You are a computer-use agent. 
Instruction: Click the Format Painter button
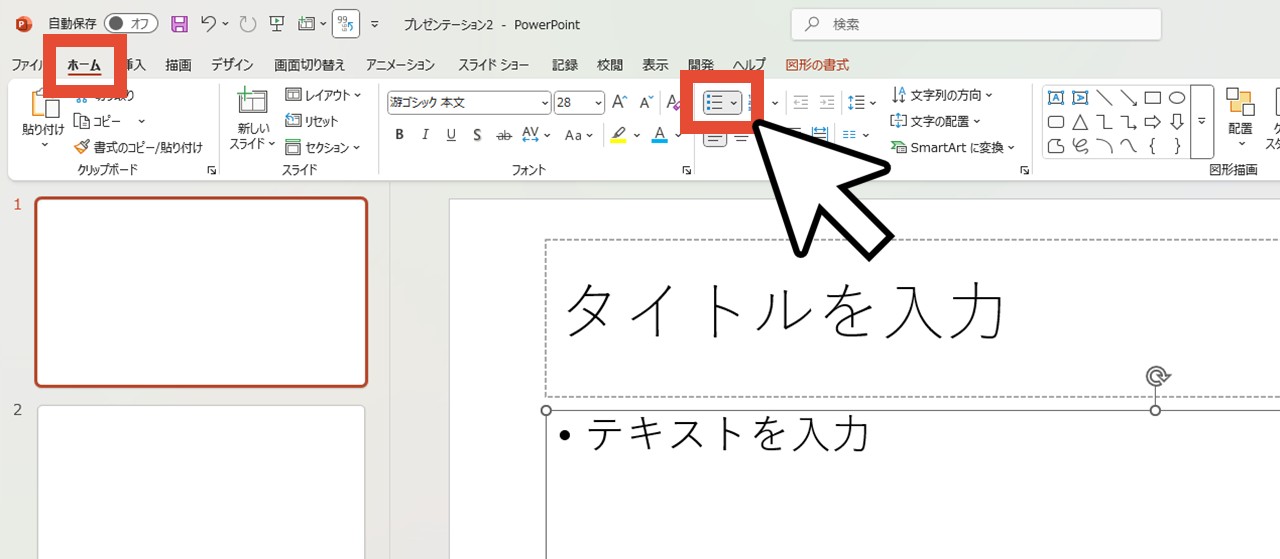[x=138, y=147]
